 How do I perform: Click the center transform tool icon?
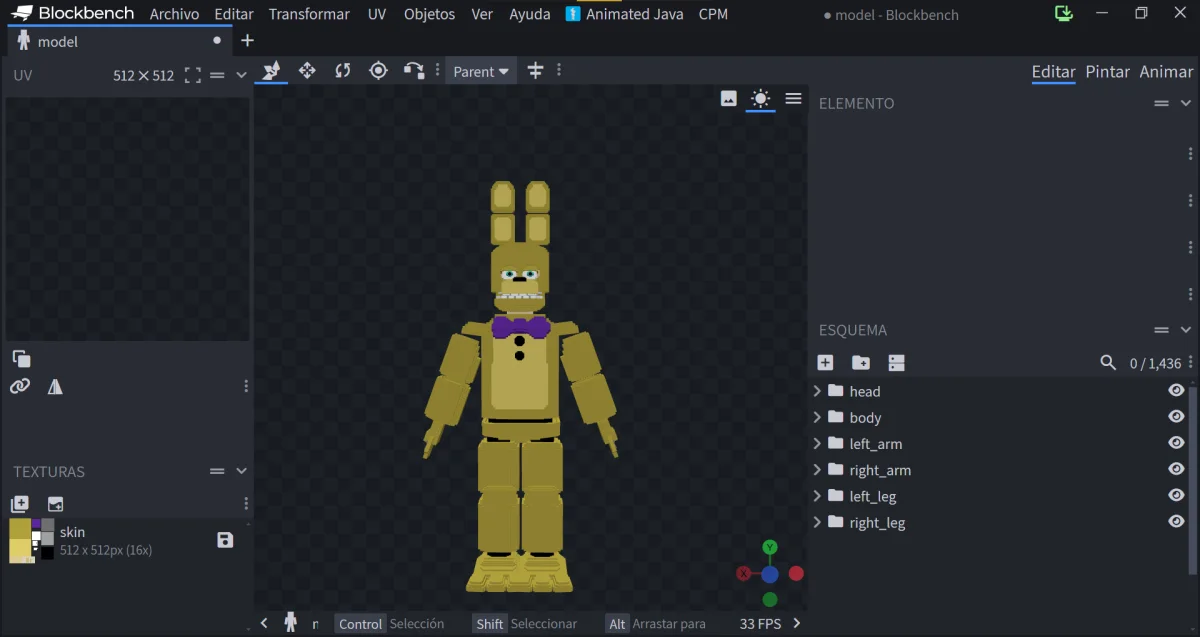tap(535, 71)
